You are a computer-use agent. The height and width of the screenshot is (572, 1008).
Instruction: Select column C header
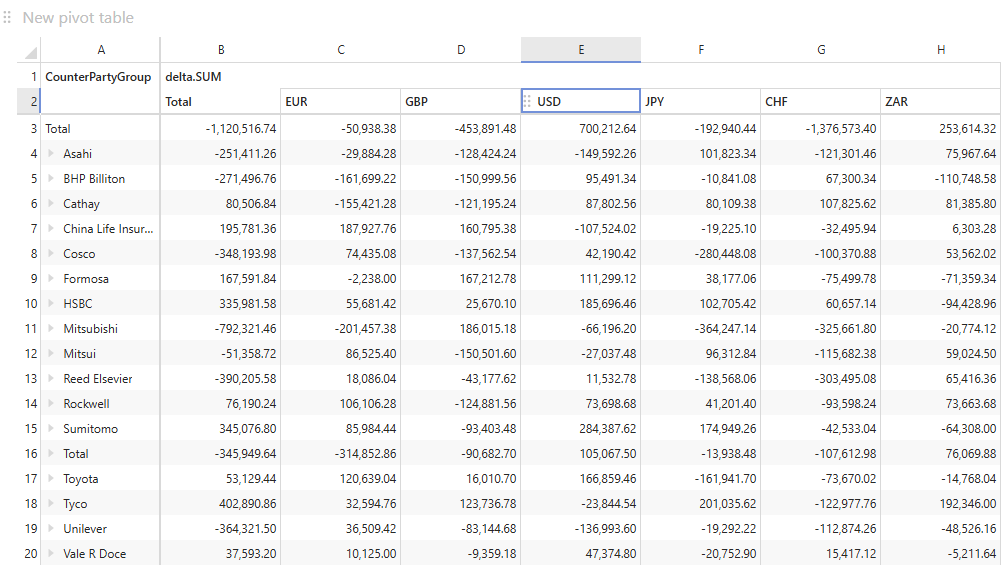pyautogui.click(x=341, y=49)
